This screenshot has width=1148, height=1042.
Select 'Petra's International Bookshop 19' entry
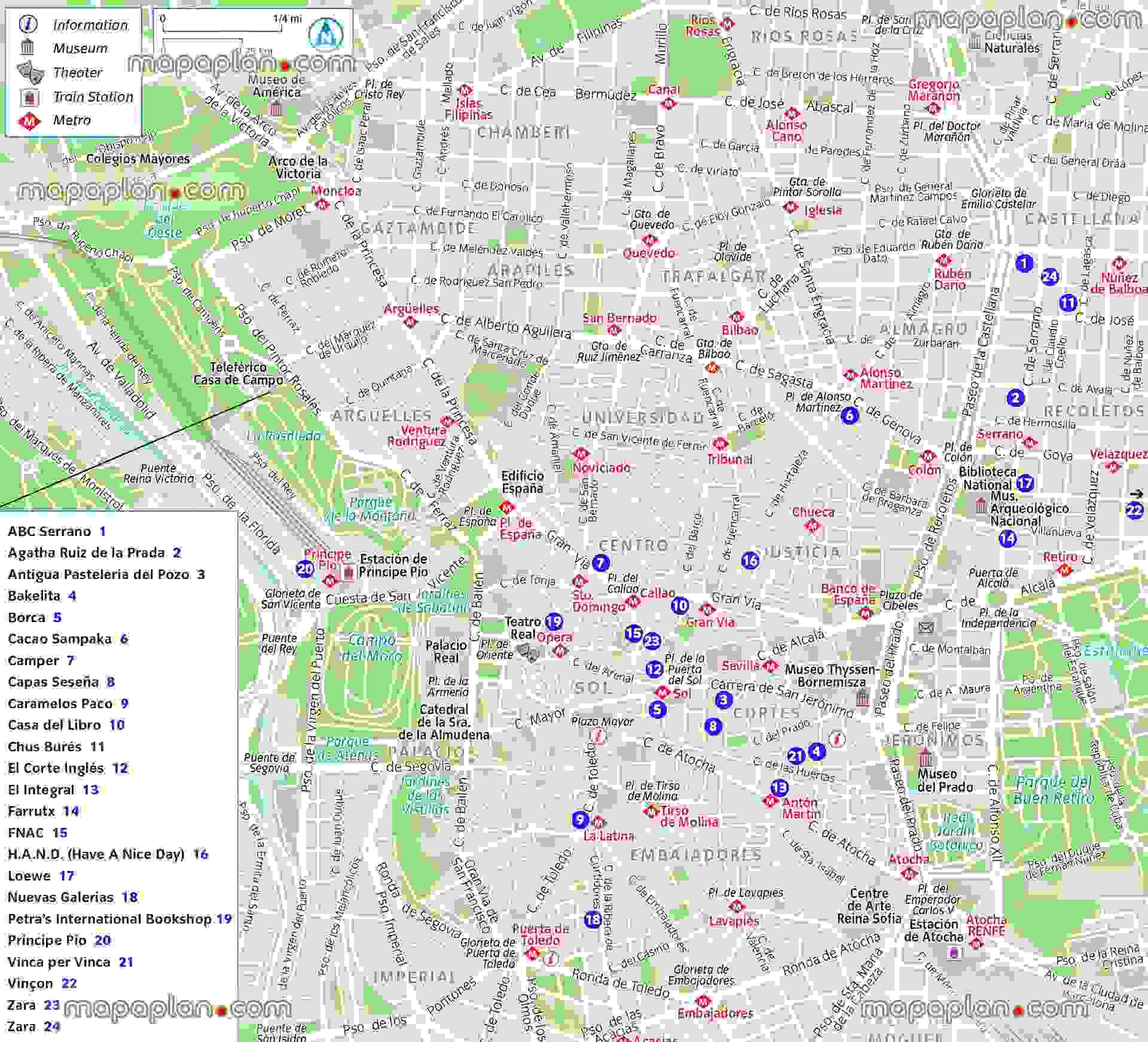[x=120, y=919]
